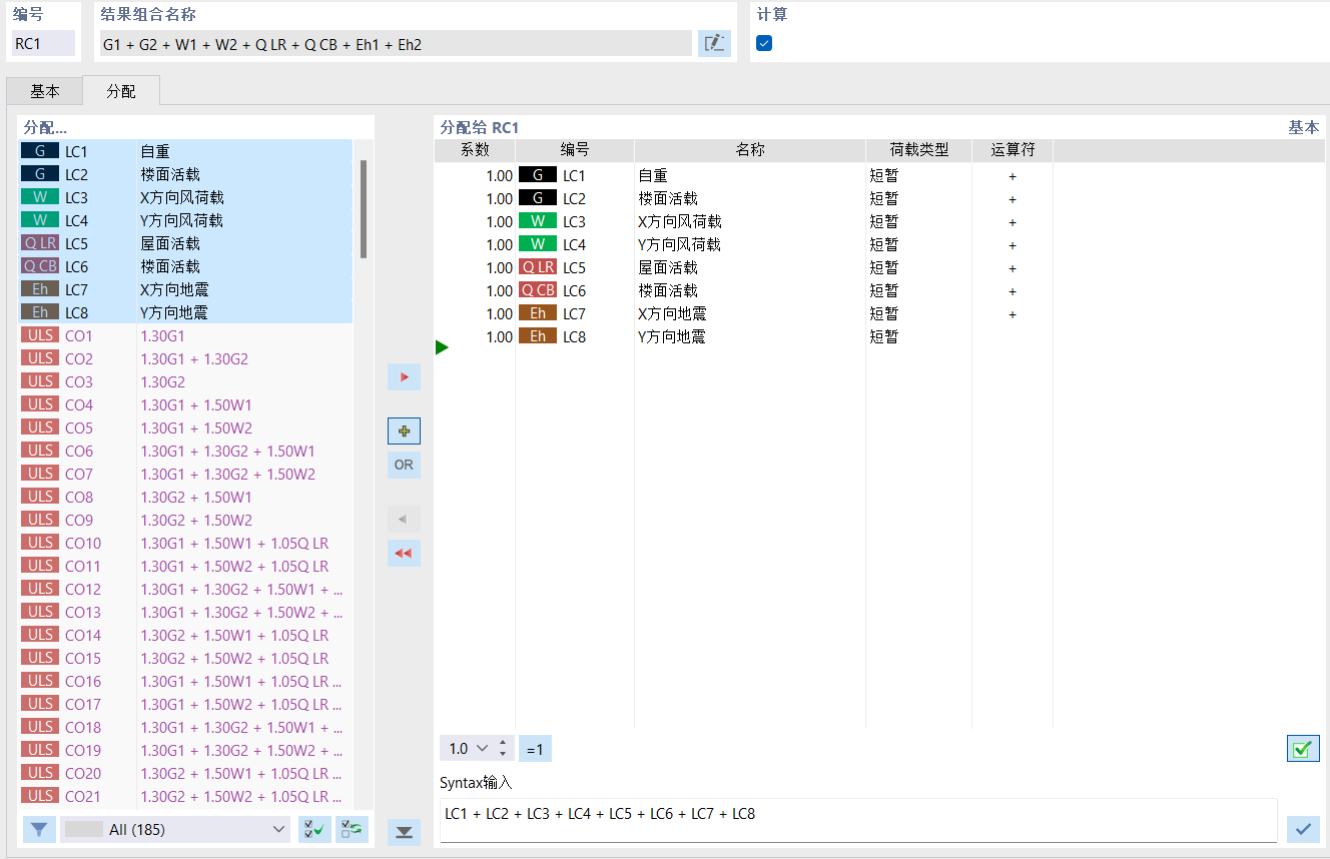The width and height of the screenshot is (1330, 859).
Task: Add selected items with the red arrow button
Action: 404,377
